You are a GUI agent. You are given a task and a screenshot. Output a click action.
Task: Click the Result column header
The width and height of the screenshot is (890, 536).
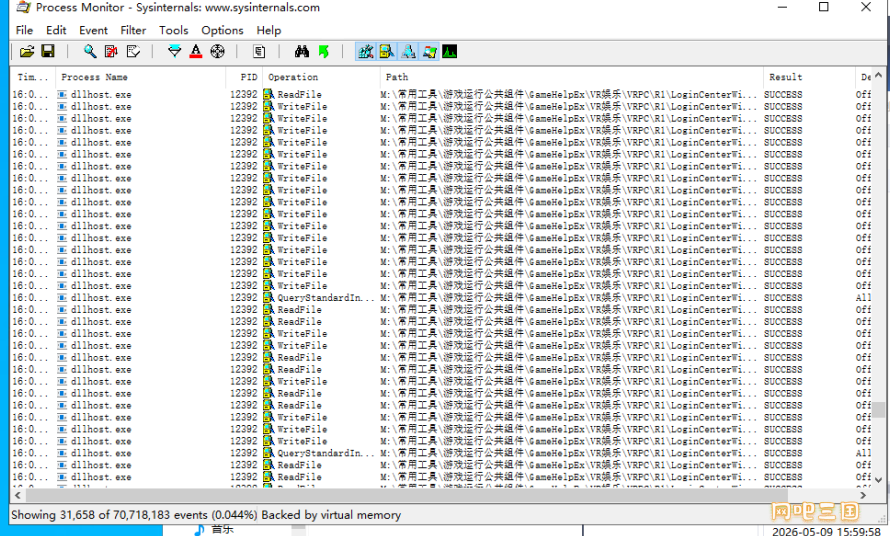pyautogui.click(x=809, y=77)
